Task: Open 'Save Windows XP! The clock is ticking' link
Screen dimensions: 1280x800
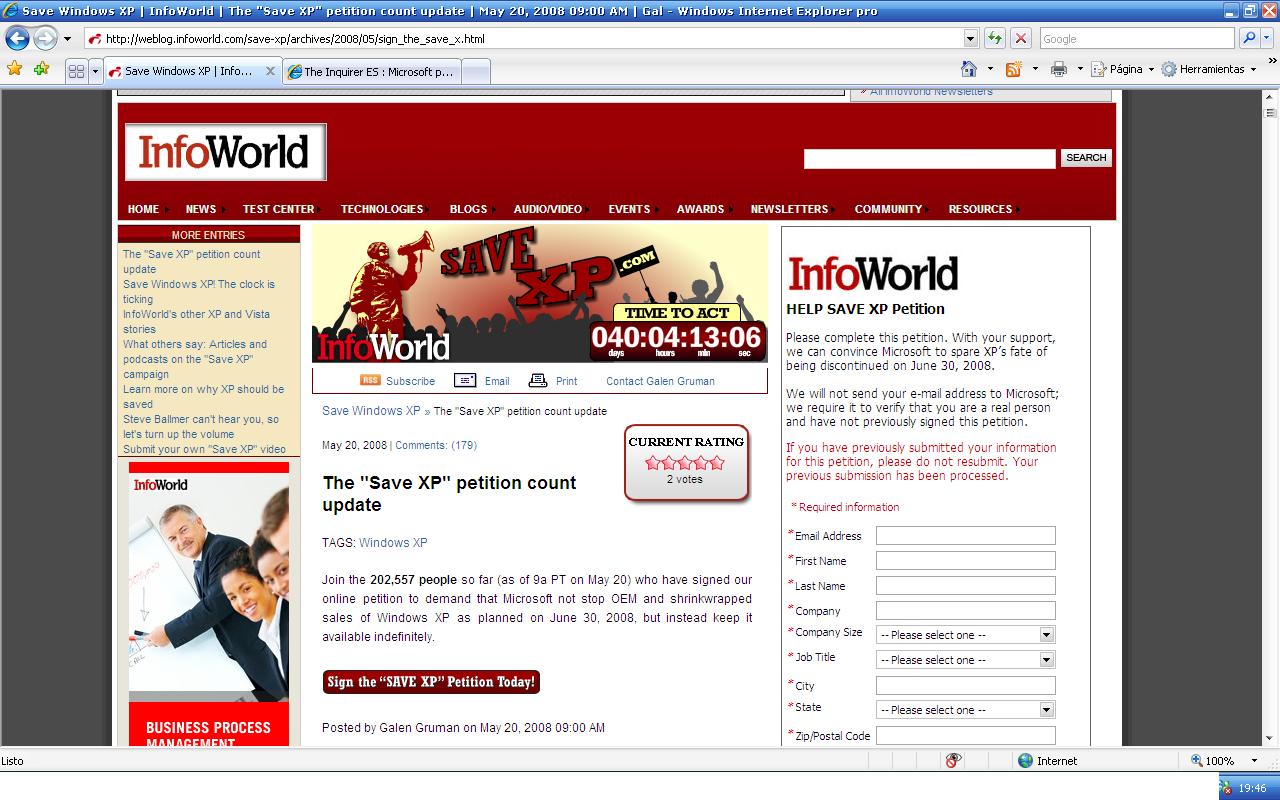Action: 199,291
